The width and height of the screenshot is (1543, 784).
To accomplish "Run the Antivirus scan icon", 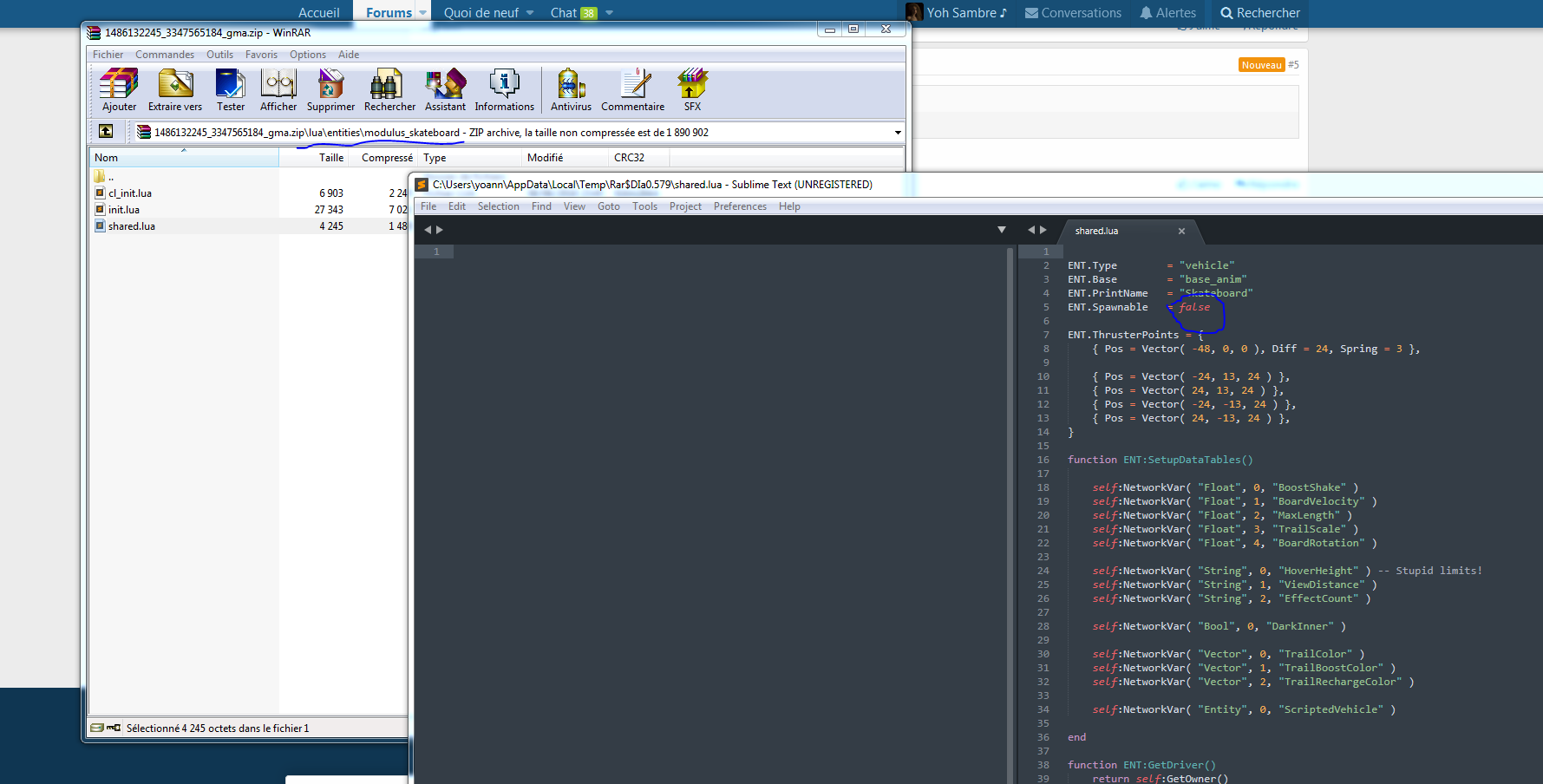I will coord(571,90).
